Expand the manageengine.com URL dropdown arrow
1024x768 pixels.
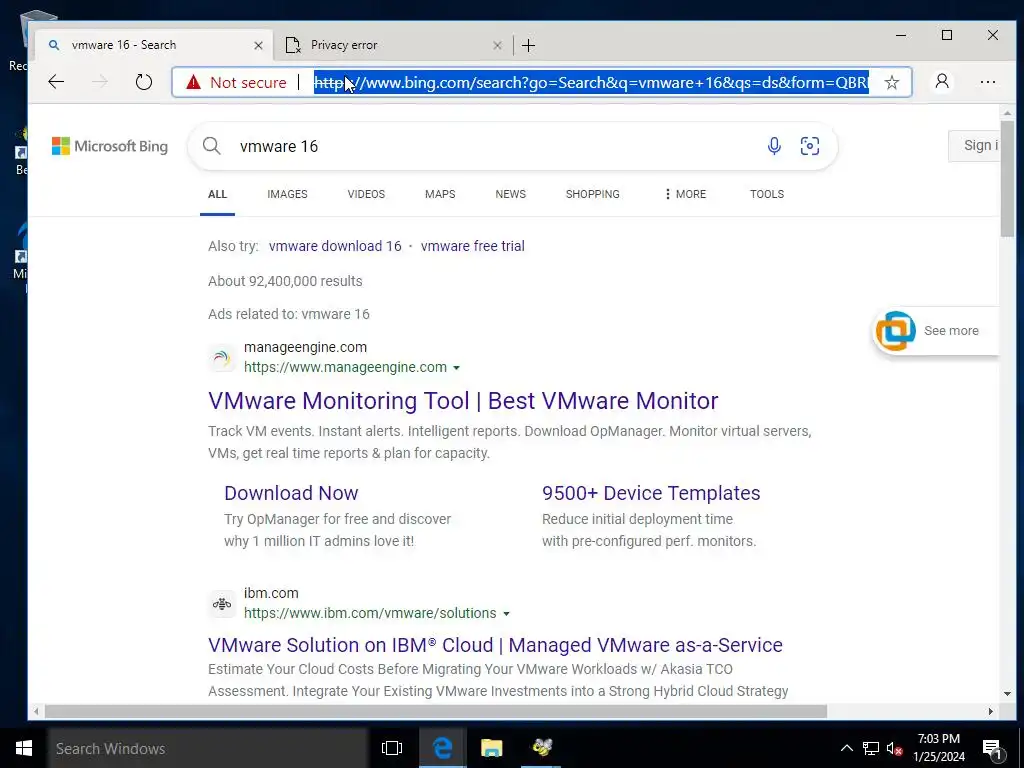[x=456, y=368]
